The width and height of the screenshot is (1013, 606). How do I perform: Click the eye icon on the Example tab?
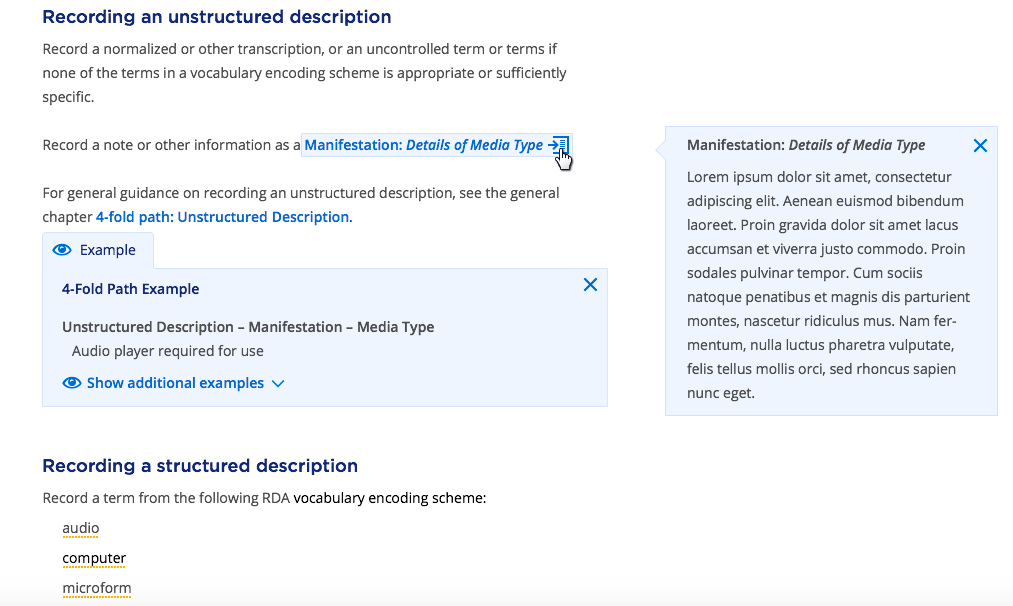pyautogui.click(x=62, y=250)
